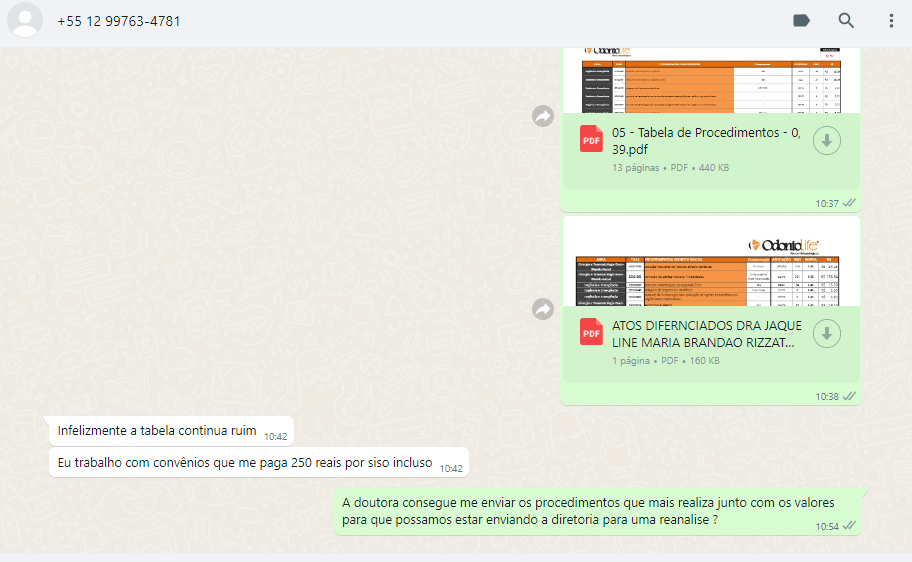This screenshot has width=912, height=562.
Task: Download 05 - Tabela de Procedimentos PDF
Action: 826,141
